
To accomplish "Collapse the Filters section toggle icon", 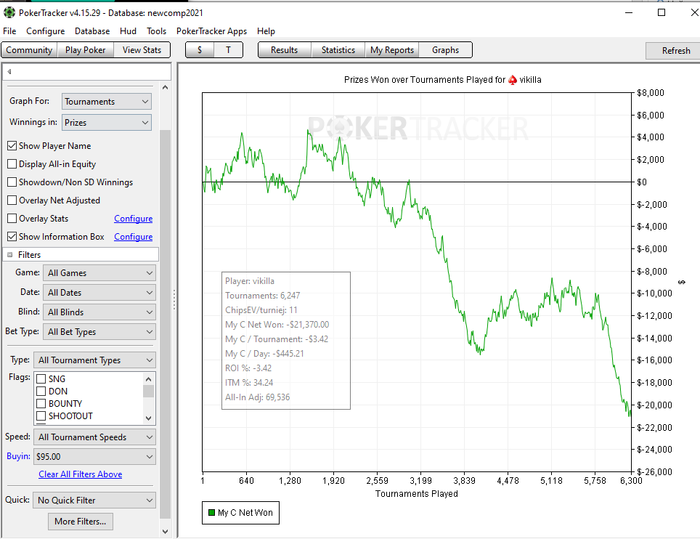I will (10, 255).
